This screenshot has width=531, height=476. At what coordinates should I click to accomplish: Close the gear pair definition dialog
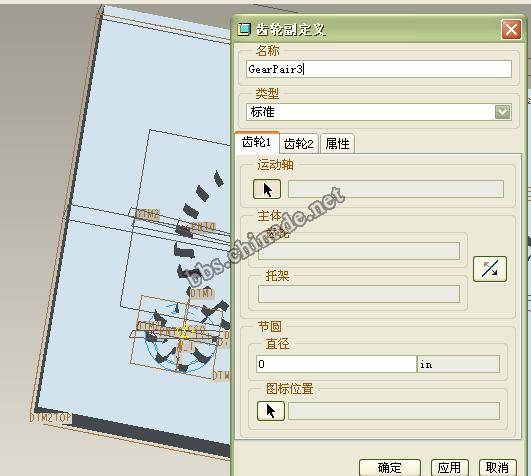click(511, 29)
